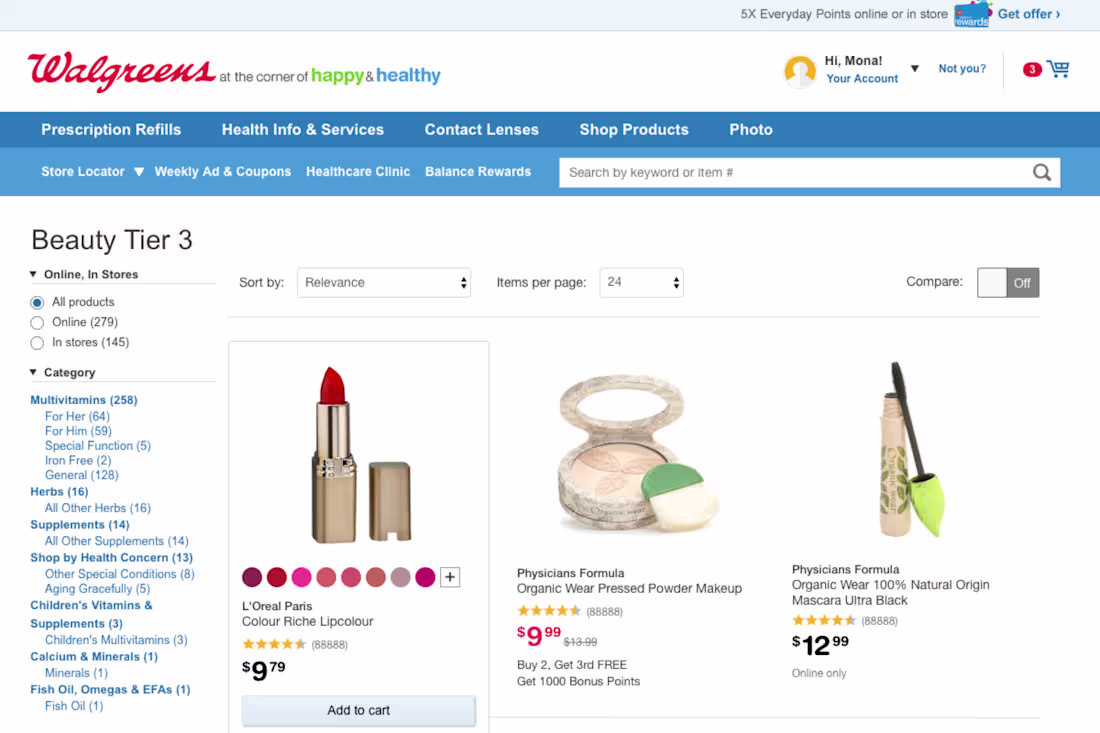Select the Online products radio button

coord(37,322)
